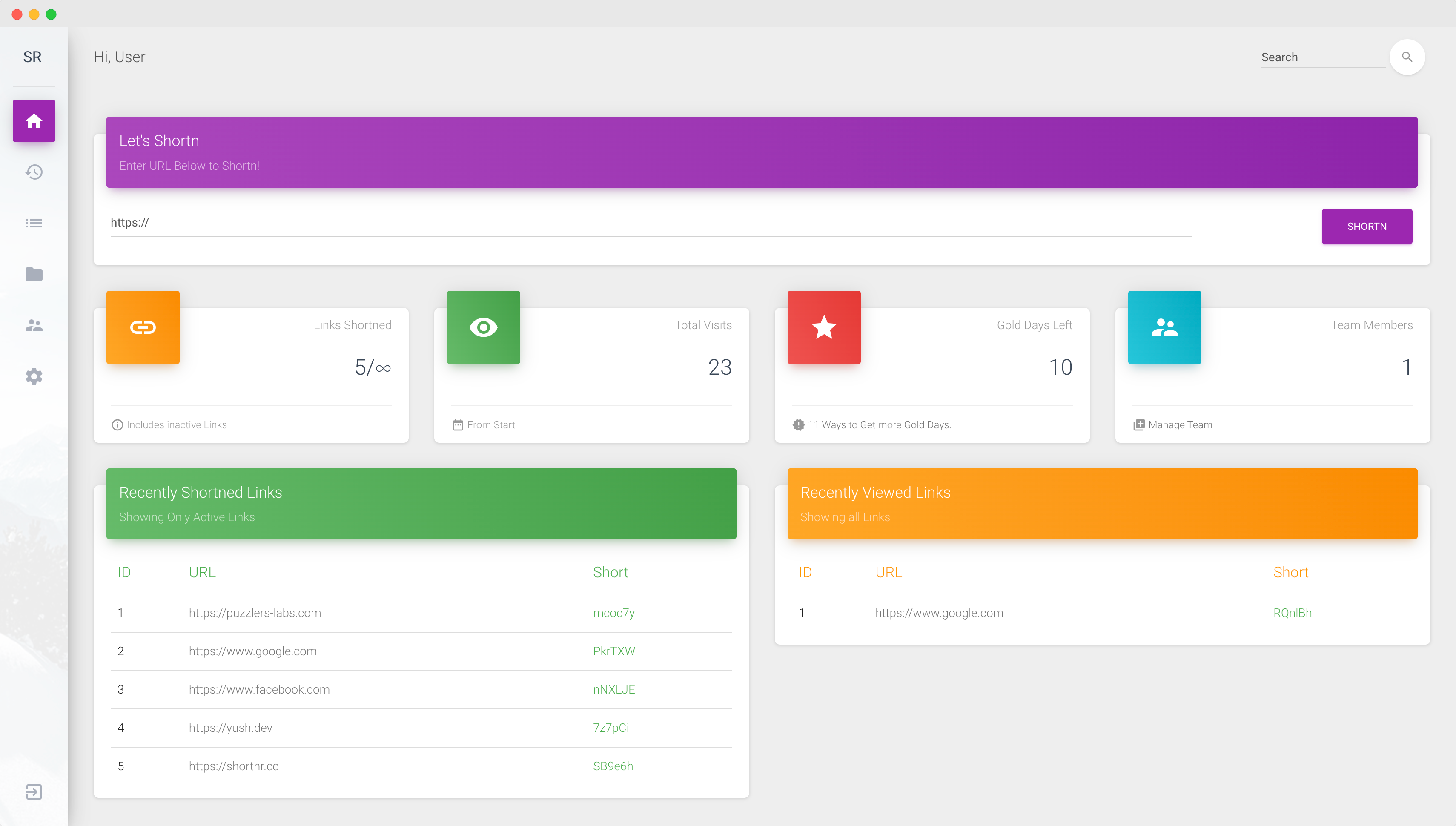The height and width of the screenshot is (826, 1456).
Task: Click the logout icon at sidebar bottom
Action: (x=34, y=792)
